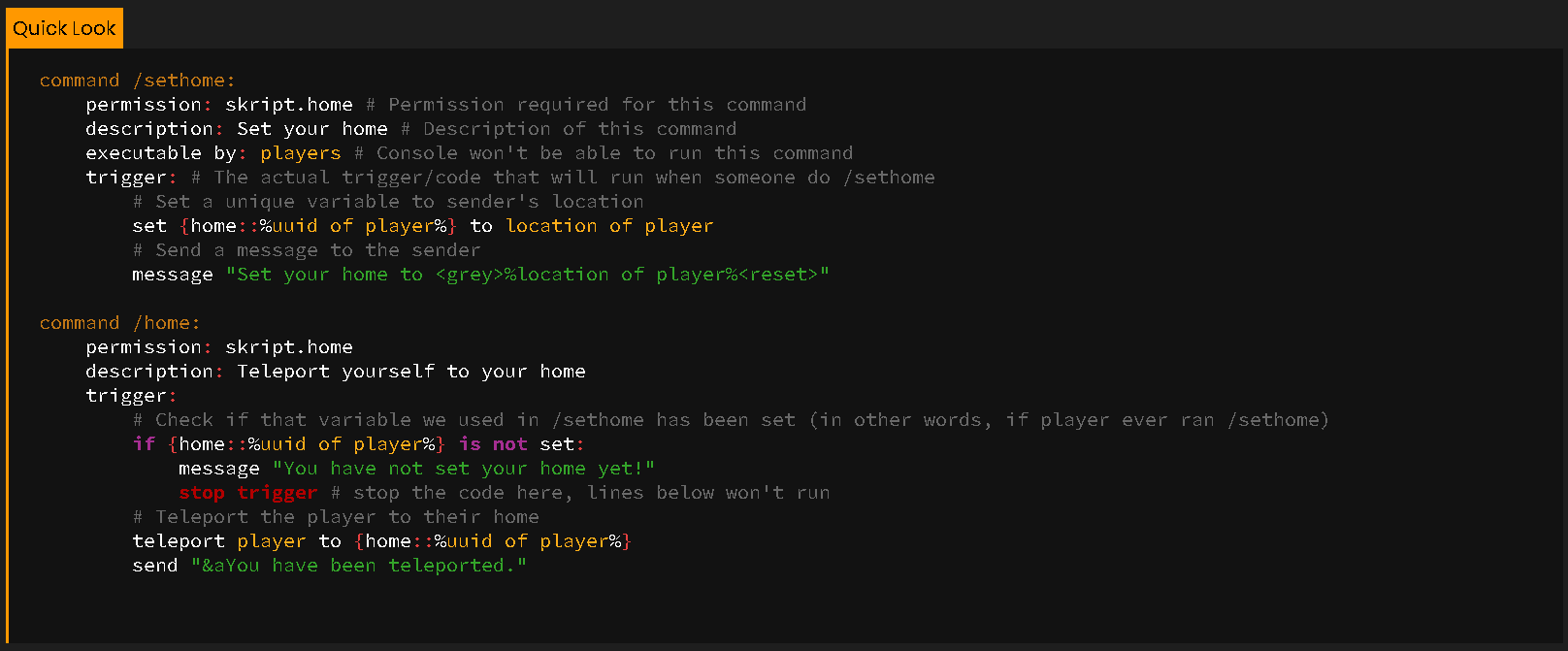Click the "command /sethome:" line
This screenshot has width=1568, height=651.
pos(137,81)
